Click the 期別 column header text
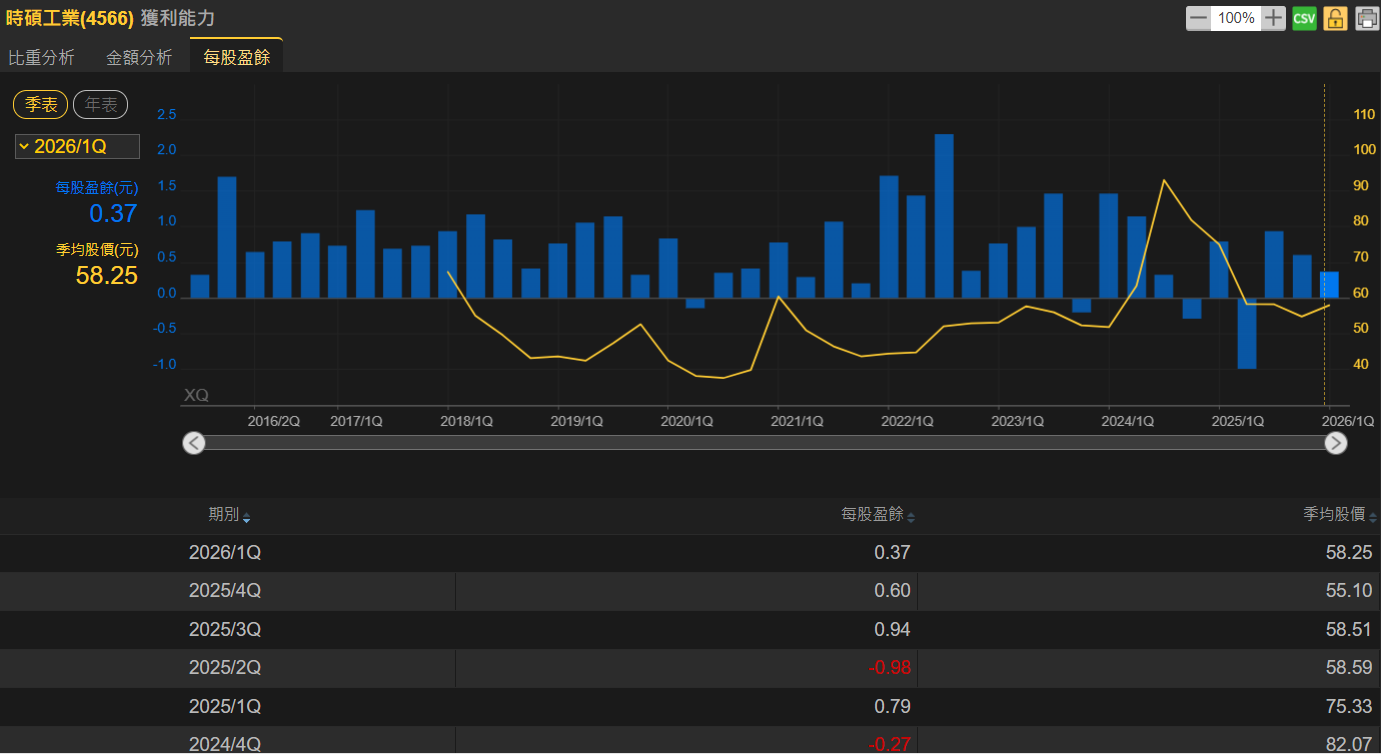Viewport: 1381px width, 755px height. pyautogui.click(x=224, y=515)
